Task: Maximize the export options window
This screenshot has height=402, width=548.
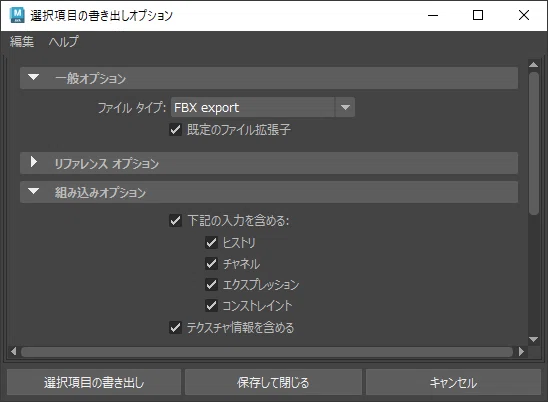Action: [478, 15]
